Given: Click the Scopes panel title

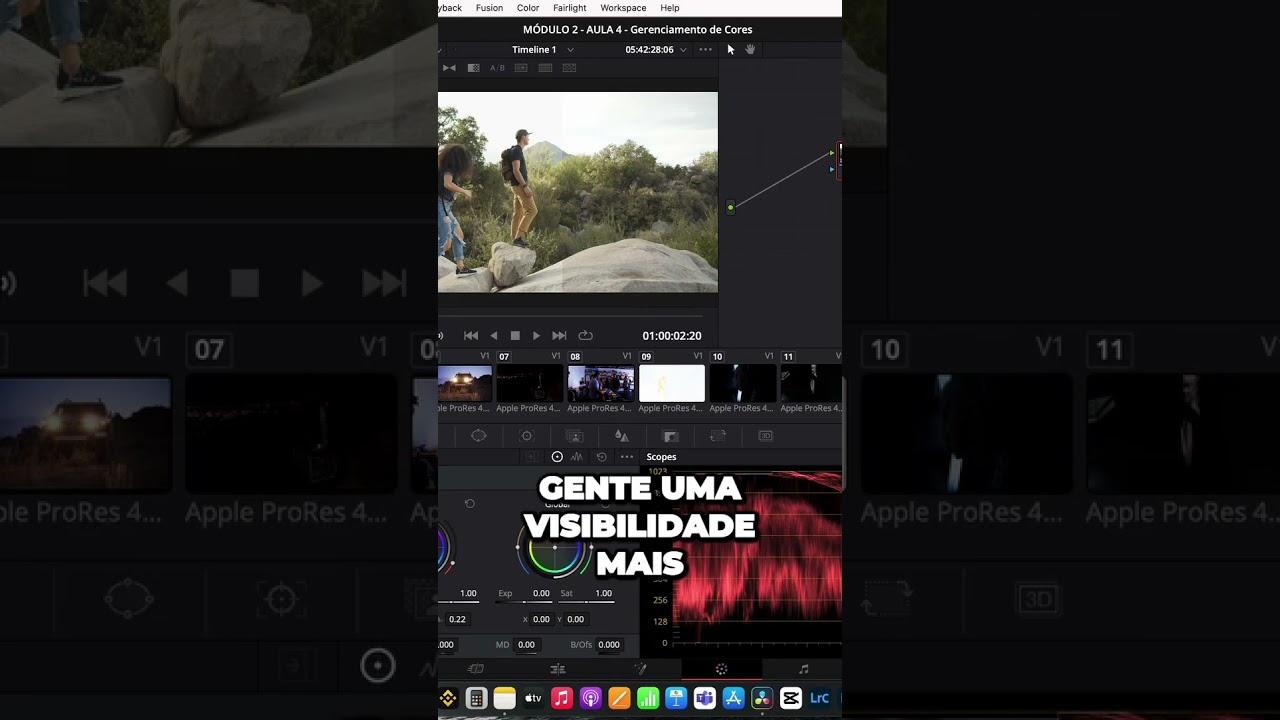Looking at the screenshot, I should [x=661, y=457].
